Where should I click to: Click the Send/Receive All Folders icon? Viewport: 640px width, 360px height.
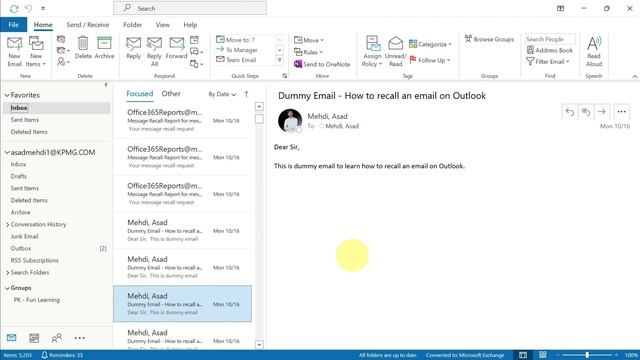click(x=14, y=9)
